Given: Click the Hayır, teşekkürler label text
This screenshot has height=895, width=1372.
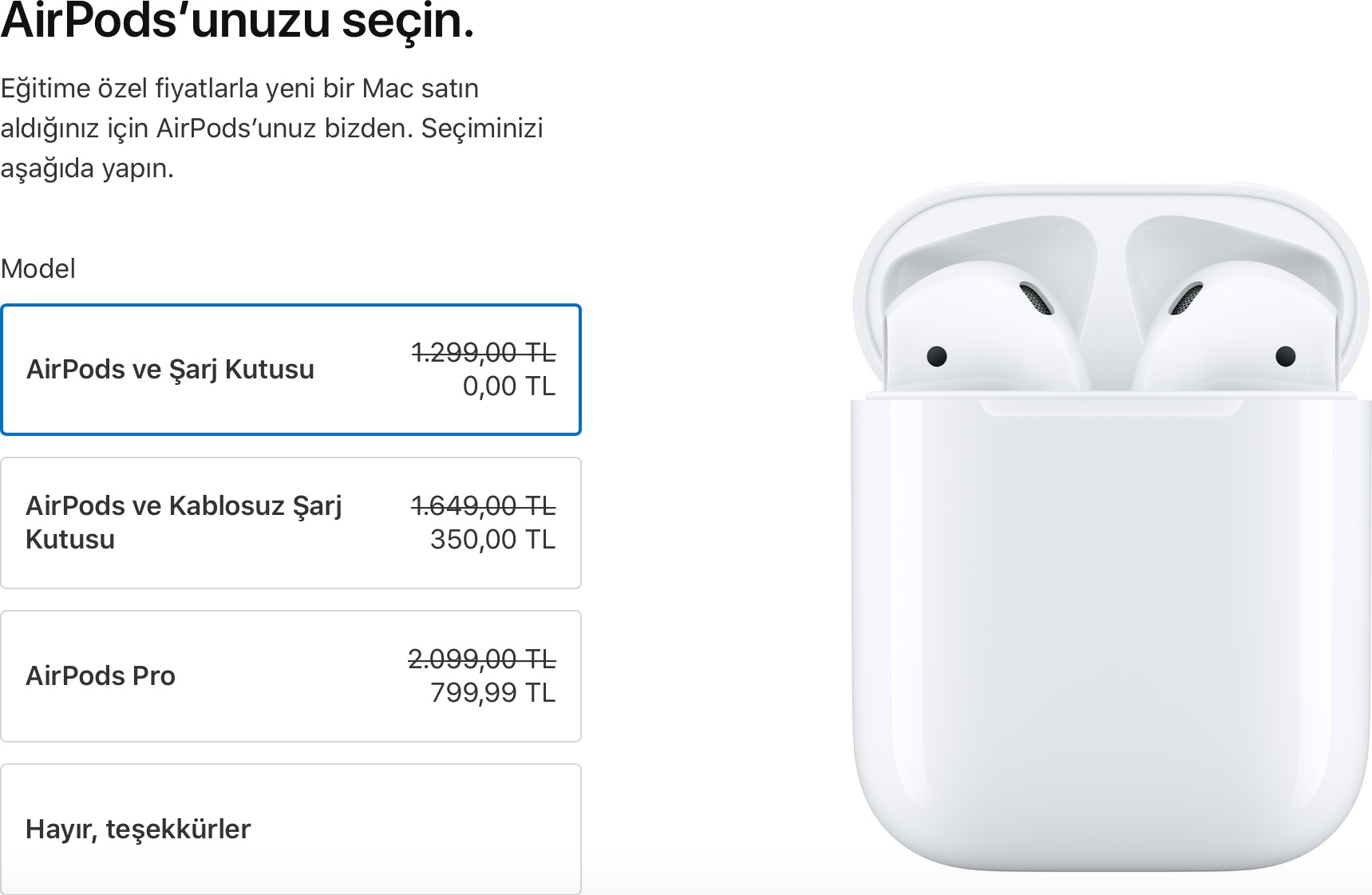Looking at the screenshot, I should 139,828.
